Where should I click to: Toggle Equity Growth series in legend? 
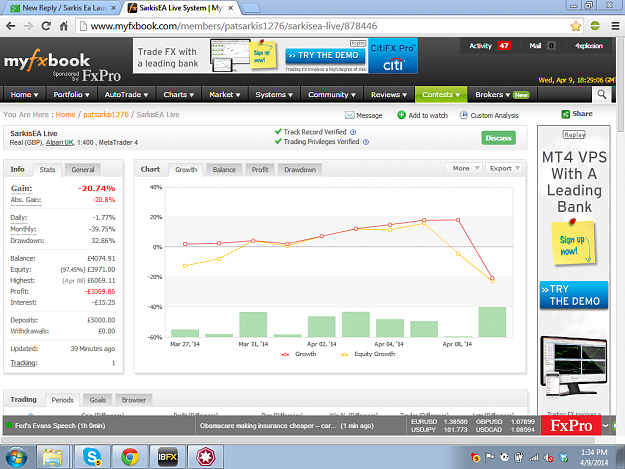tap(368, 354)
